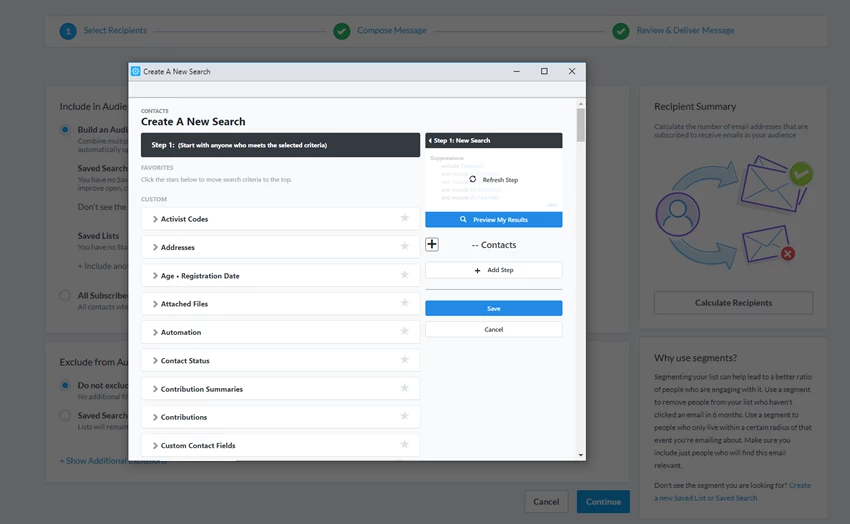Expand Custom Contact Fields section
The image size is (850, 524).
[x=155, y=445]
